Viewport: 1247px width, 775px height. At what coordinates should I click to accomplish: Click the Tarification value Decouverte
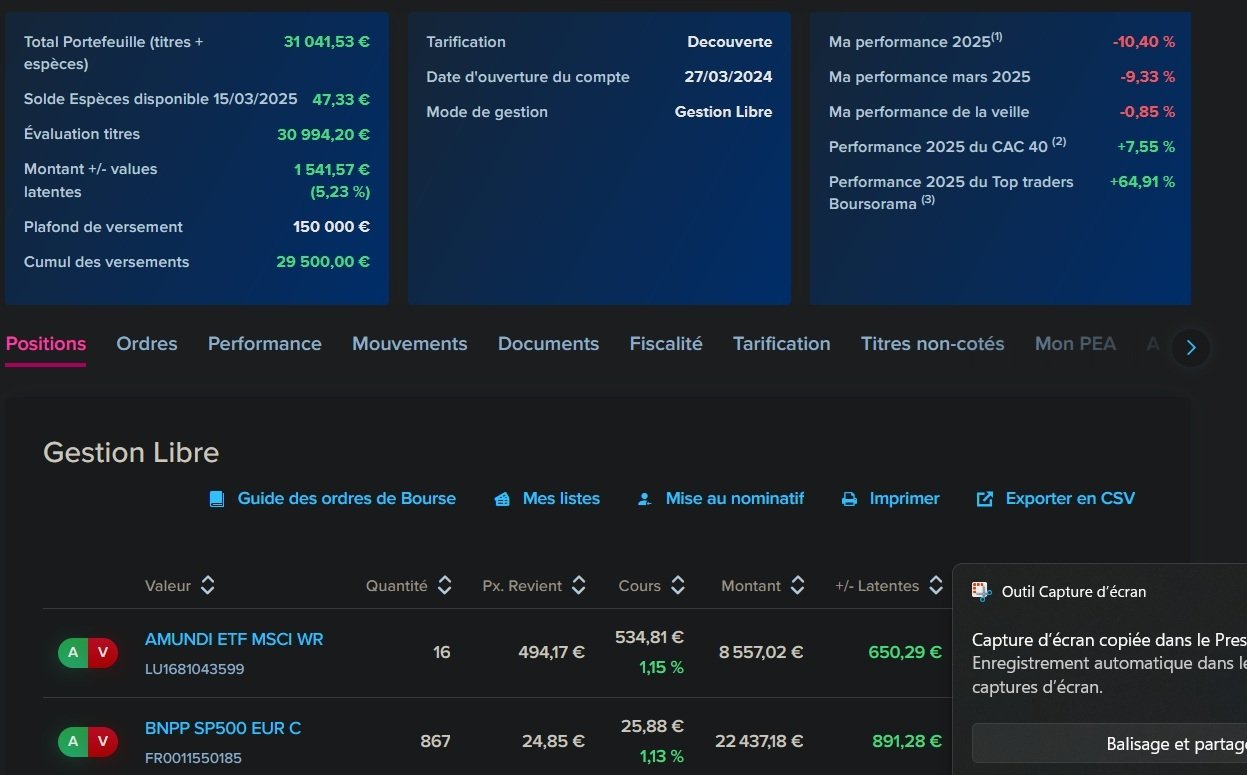730,42
